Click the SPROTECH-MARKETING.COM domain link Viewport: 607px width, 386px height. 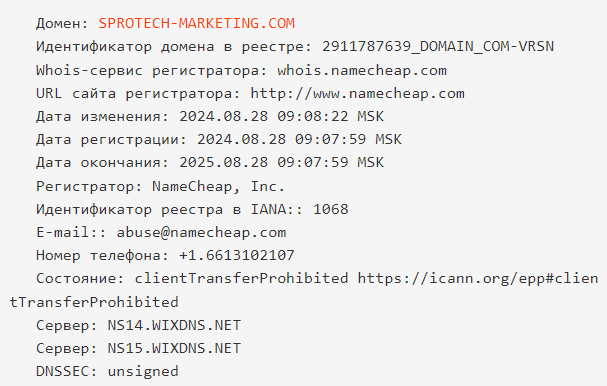(197, 23)
